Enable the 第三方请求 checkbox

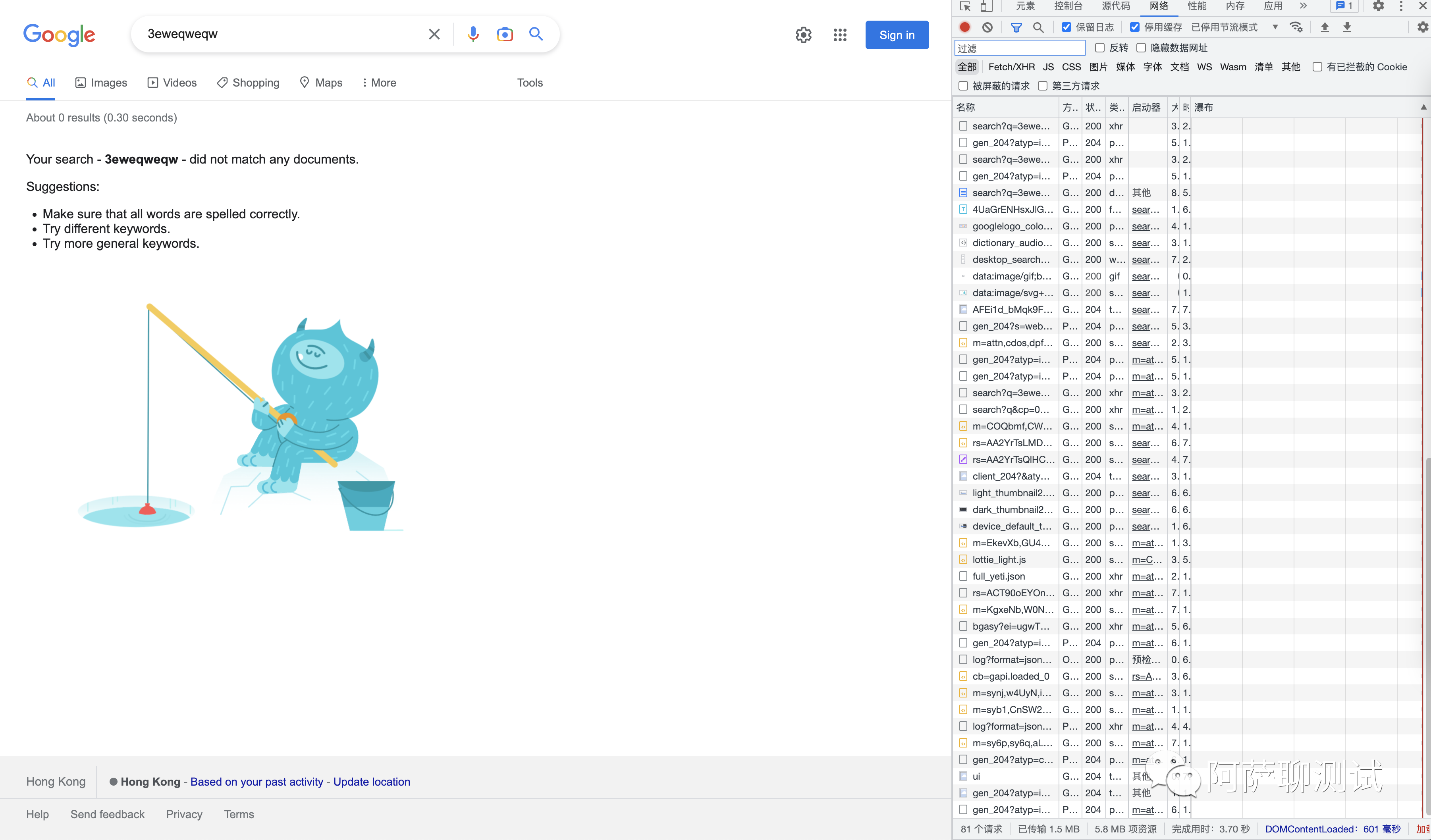point(1043,86)
